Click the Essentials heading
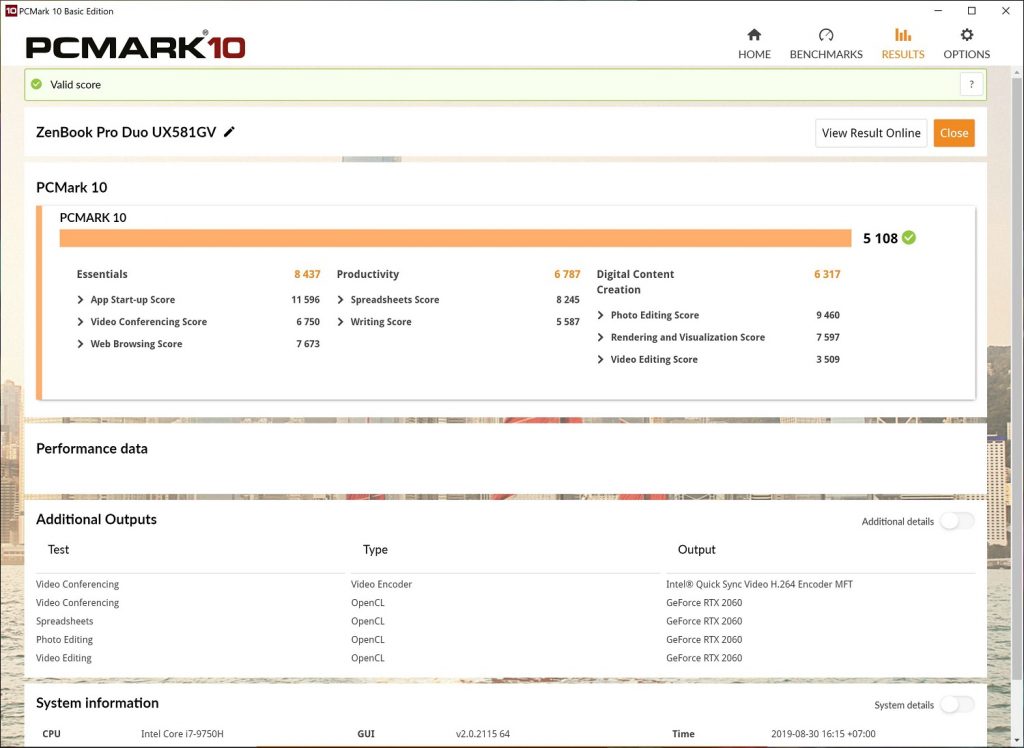Screen dimensions: 1024x748 [102, 274]
